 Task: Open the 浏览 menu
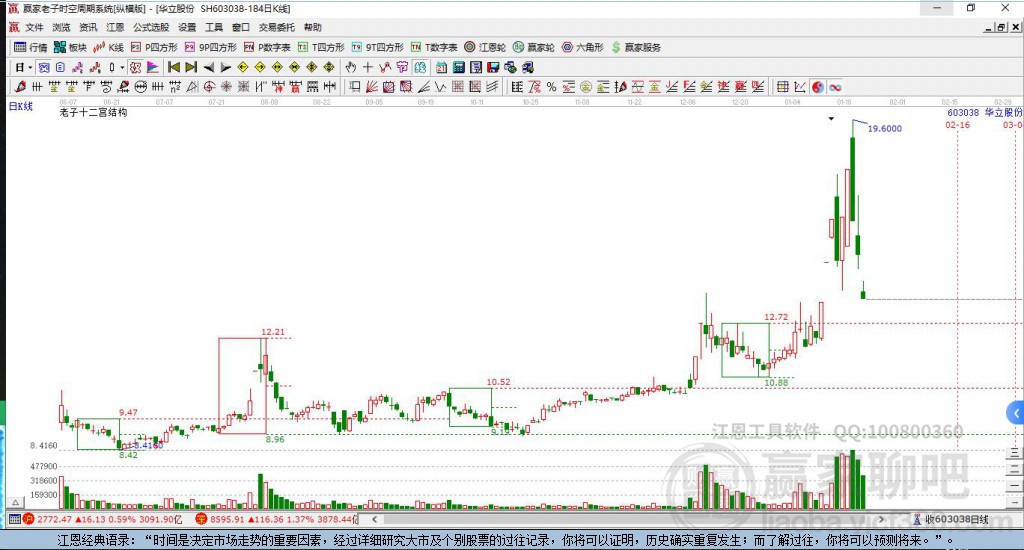click(61, 27)
